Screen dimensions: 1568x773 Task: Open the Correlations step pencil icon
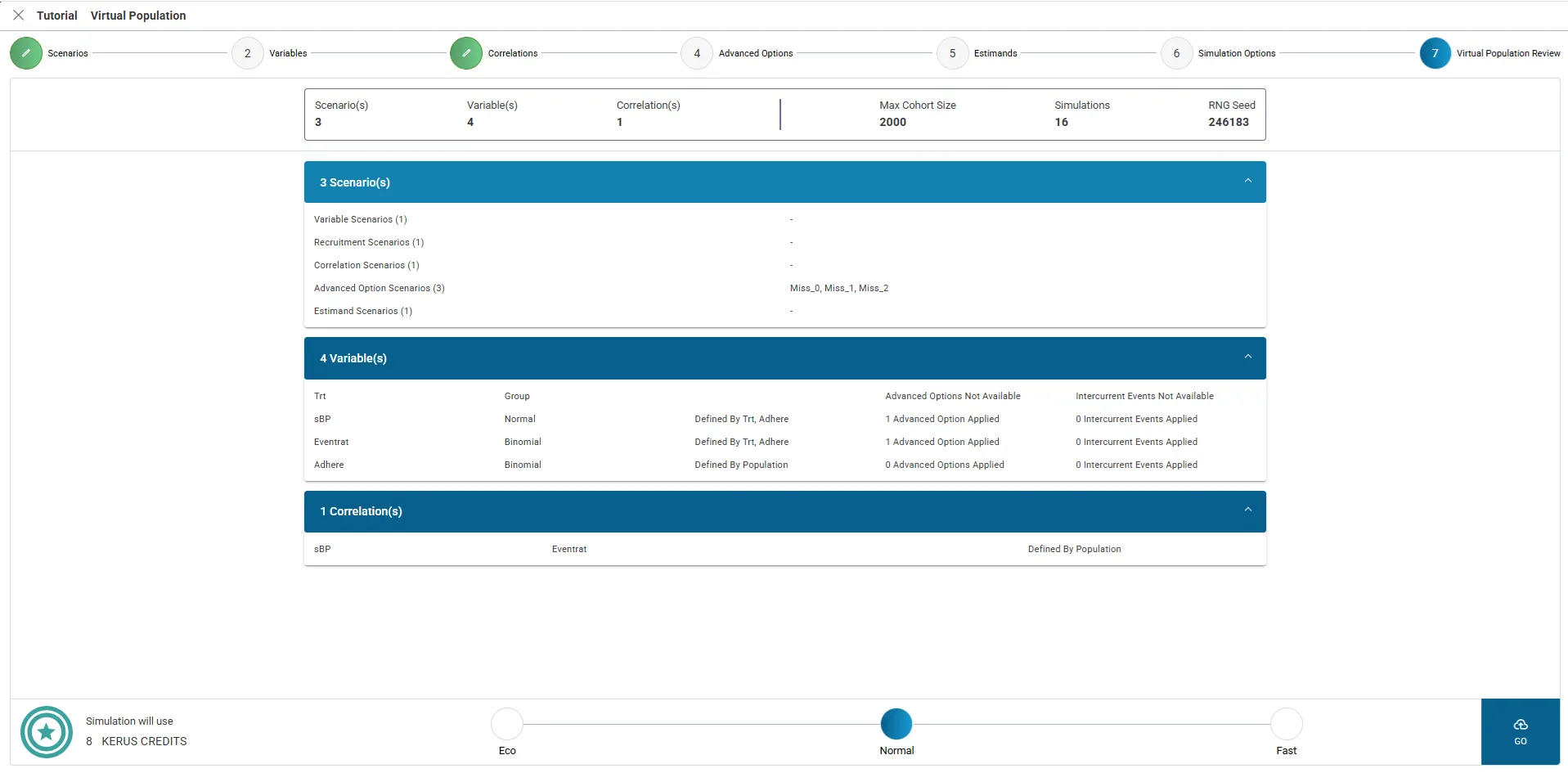pos(466,53)
